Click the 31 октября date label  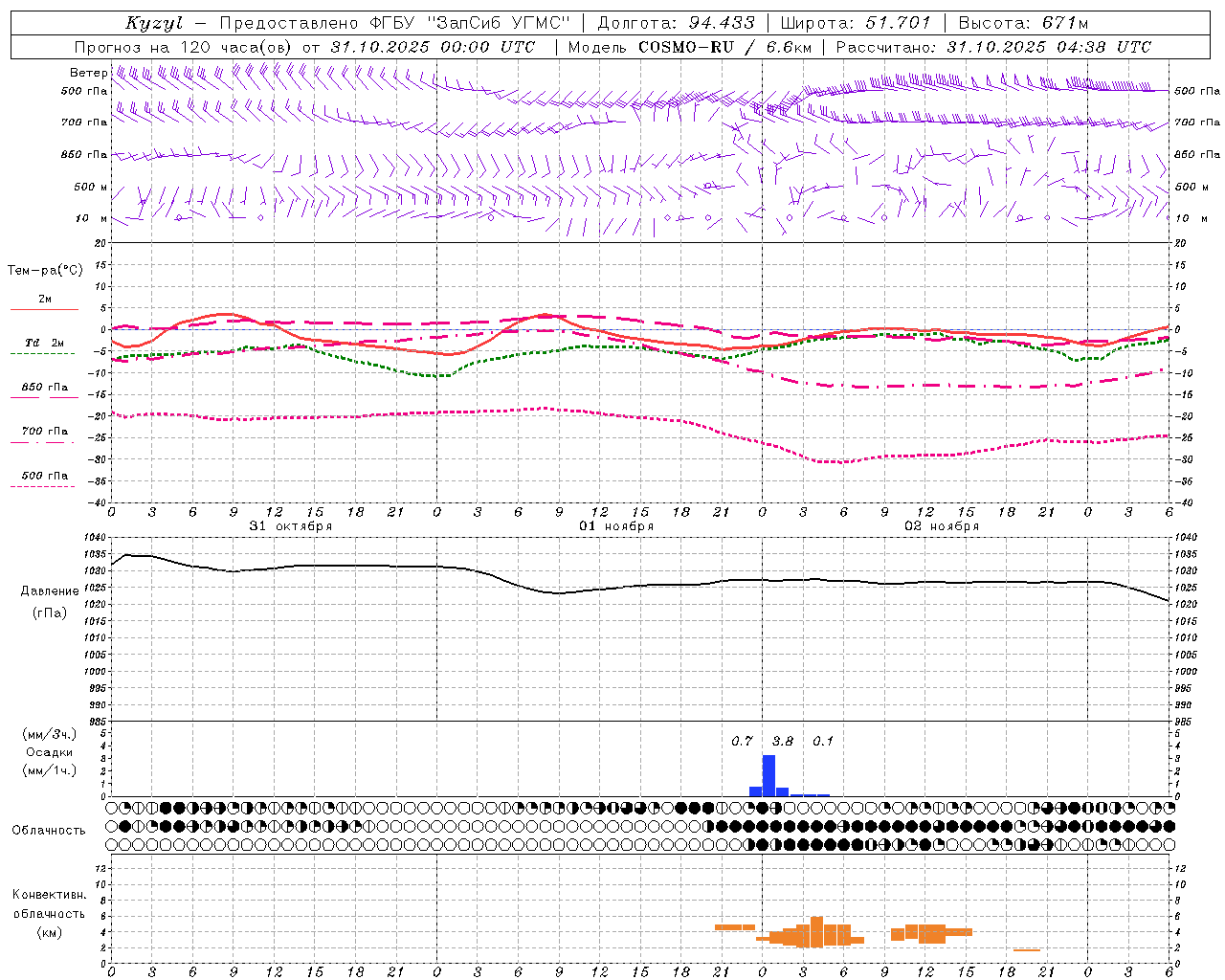(291, 525)
